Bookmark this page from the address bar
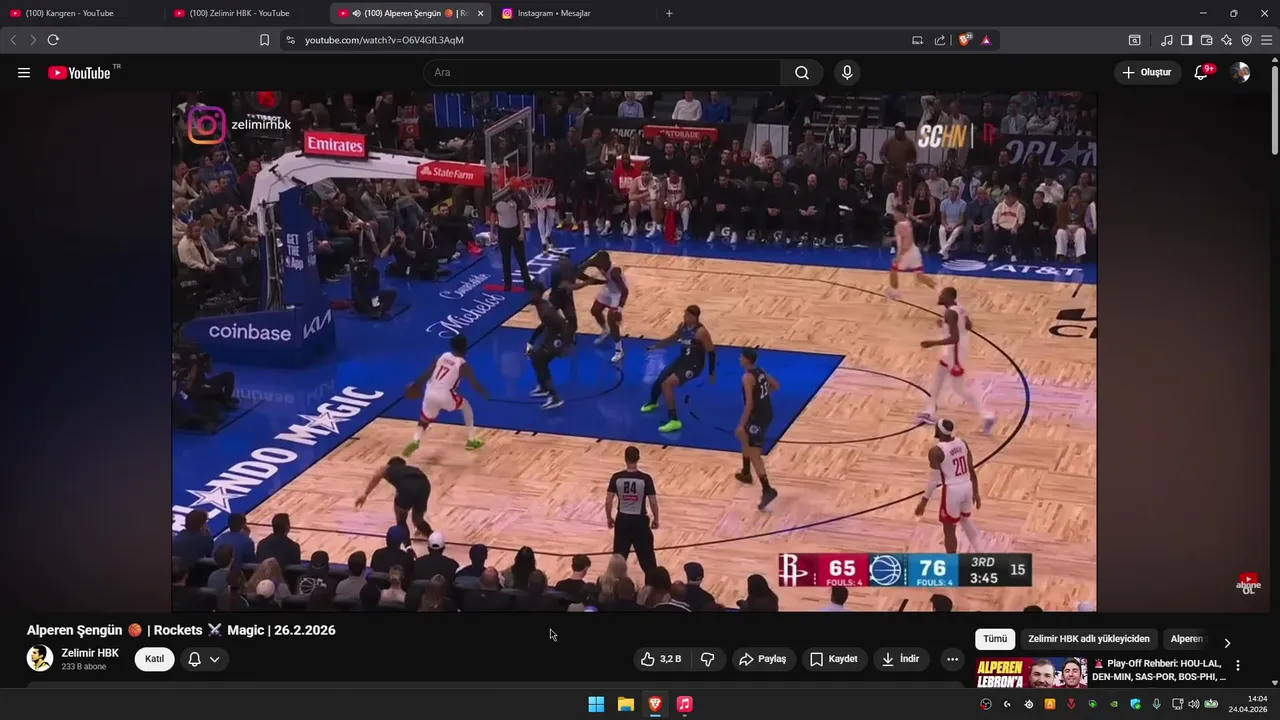Screen dimensions: 1280x720 click(264, 40)
